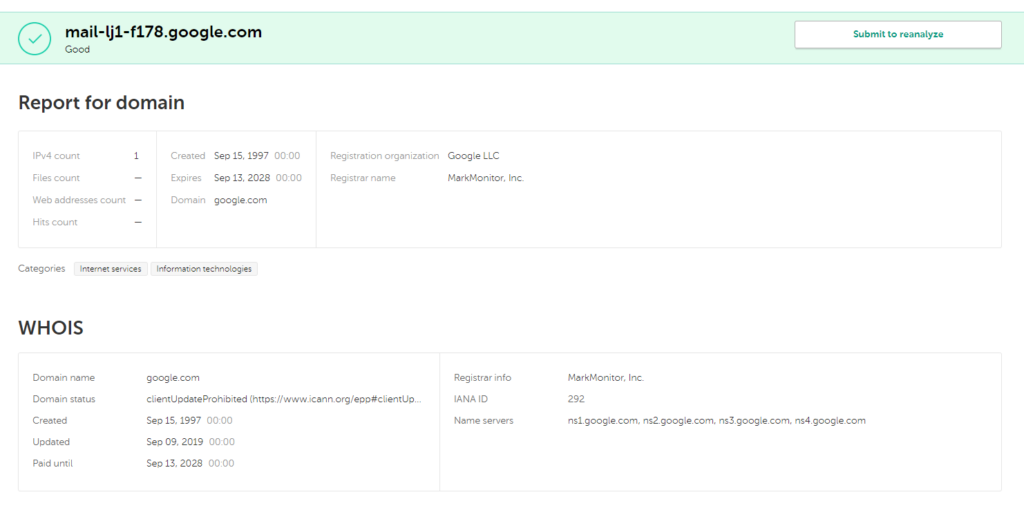Click the green checkmark status icon
1024x508 pixels.
tap(35, 39)
